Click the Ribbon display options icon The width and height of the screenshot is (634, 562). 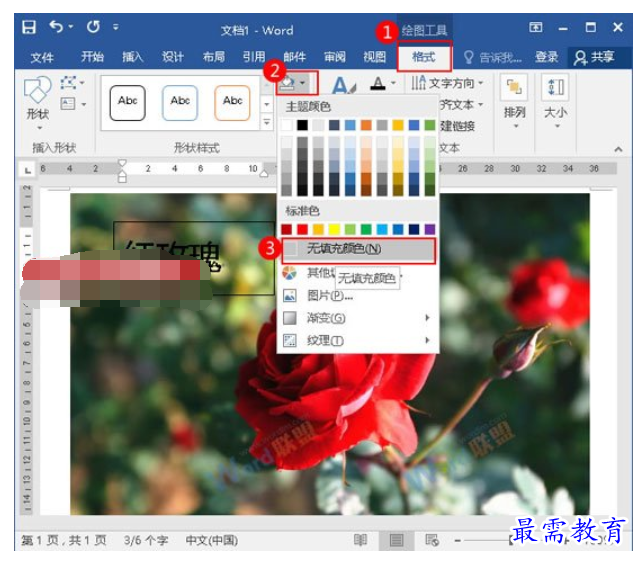coord(535,27)
